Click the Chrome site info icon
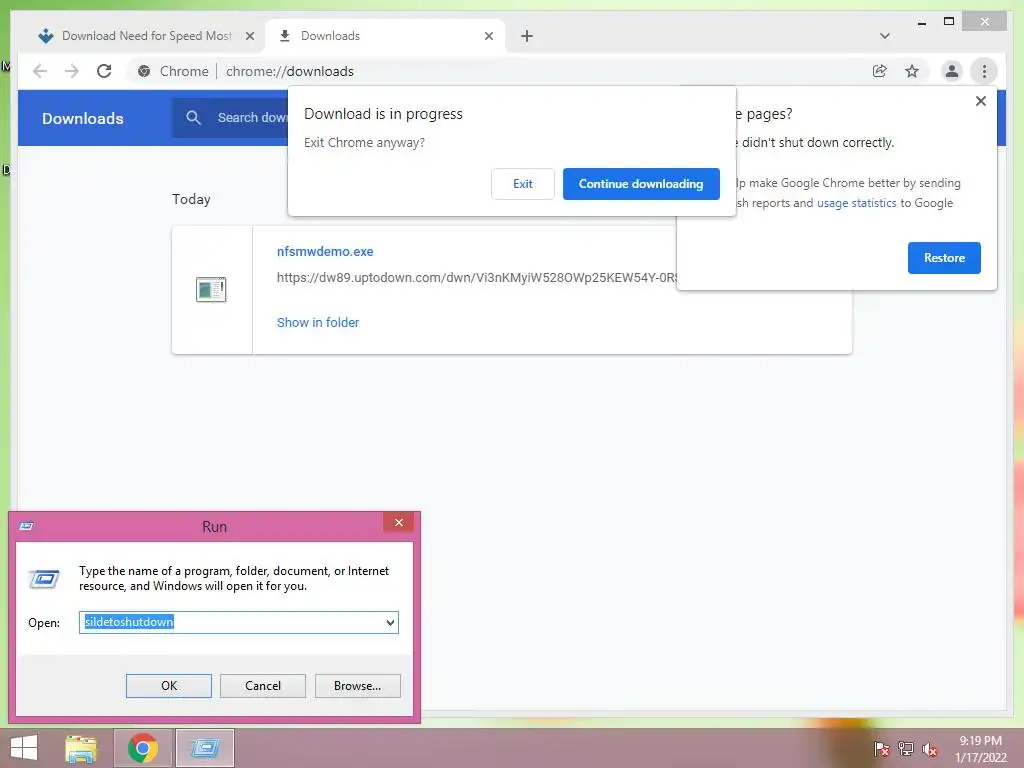This screenshot has width=1024, height=768. 144,71
